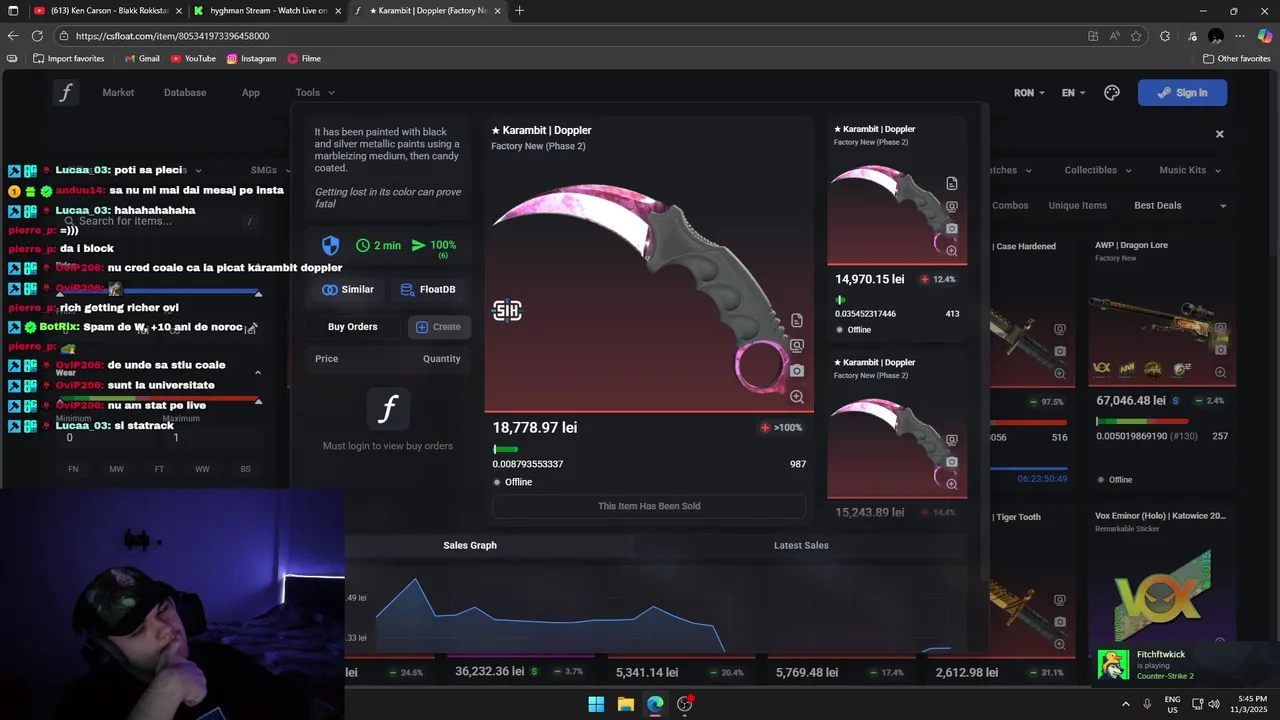Viewport: 1280px width, 720px height.
Task: Click the blue shield icon
Action: tap(331, 245)
